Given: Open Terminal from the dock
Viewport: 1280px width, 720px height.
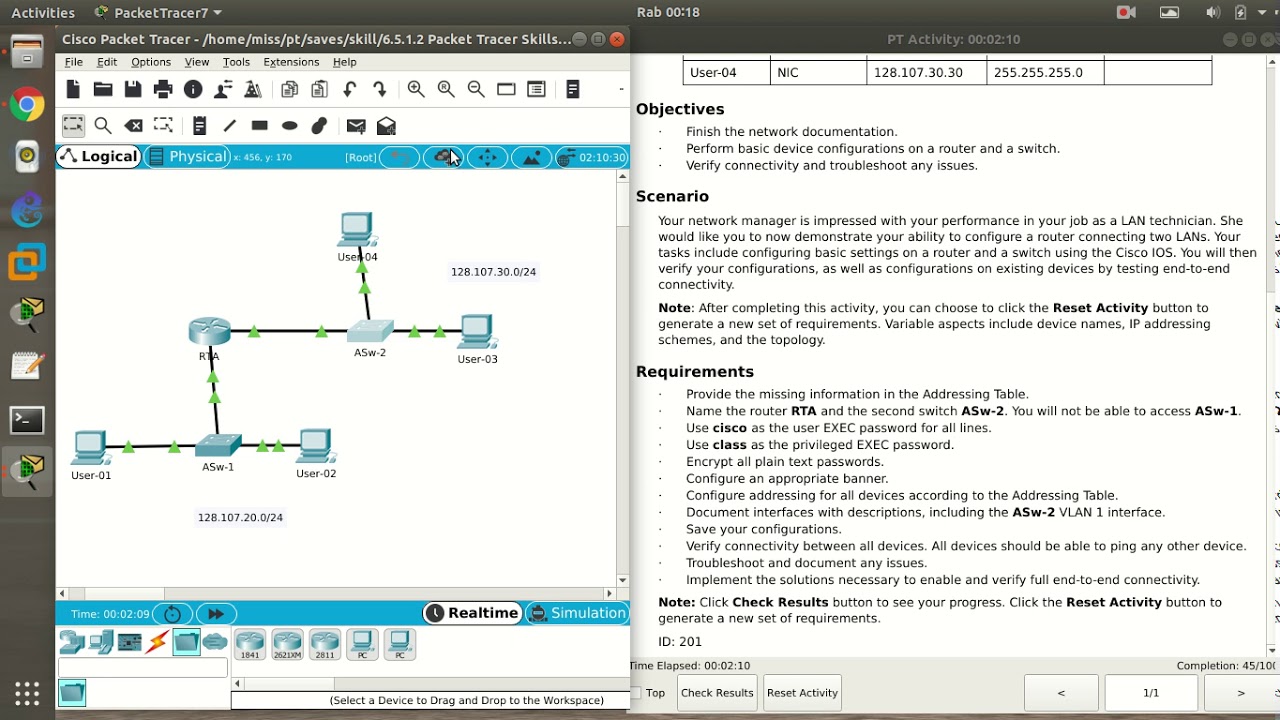Looking at the screenshot, I should [x=27, y=420].
